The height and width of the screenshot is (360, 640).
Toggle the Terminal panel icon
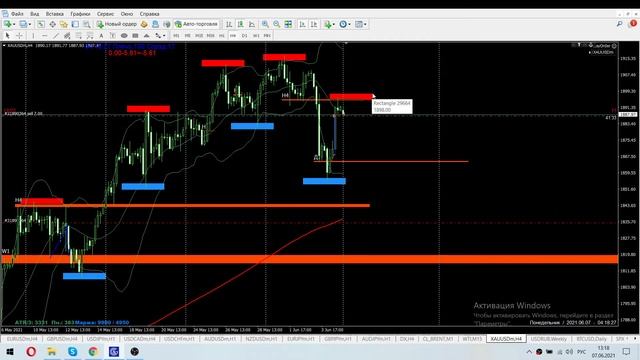(x=75, y=24)
